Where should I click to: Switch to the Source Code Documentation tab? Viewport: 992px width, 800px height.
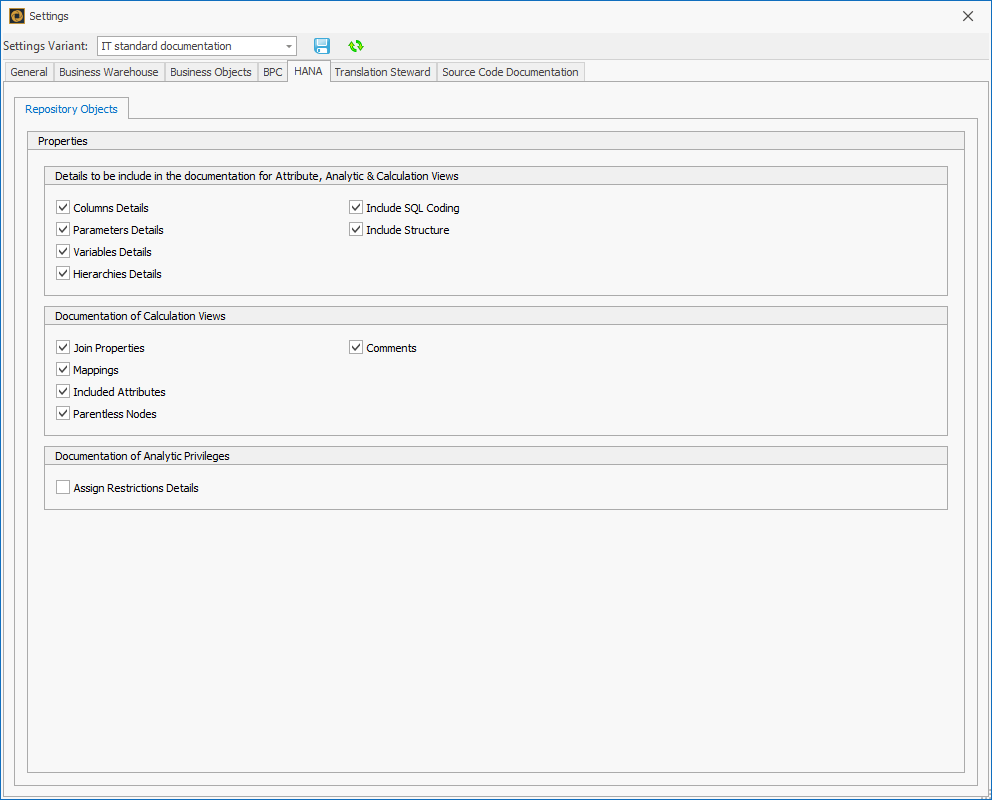click(510, 71)
